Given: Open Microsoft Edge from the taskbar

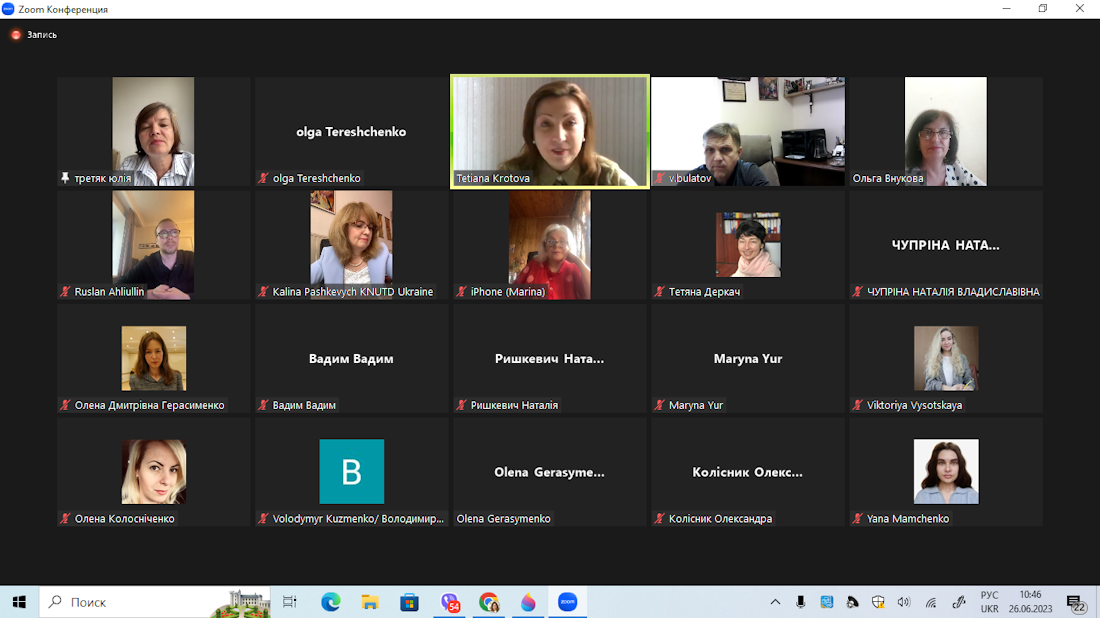Looking at the screenshot, I should tap(330, 602).
